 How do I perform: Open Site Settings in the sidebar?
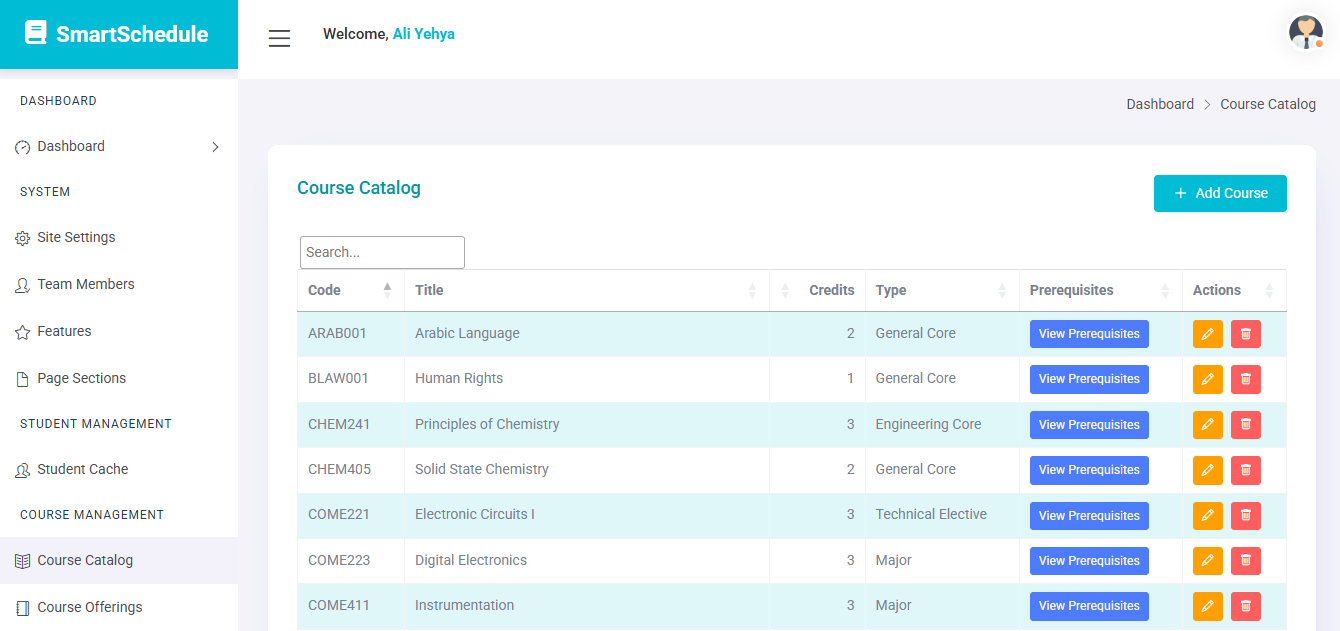pyautogui.click(x=76, y=238)
